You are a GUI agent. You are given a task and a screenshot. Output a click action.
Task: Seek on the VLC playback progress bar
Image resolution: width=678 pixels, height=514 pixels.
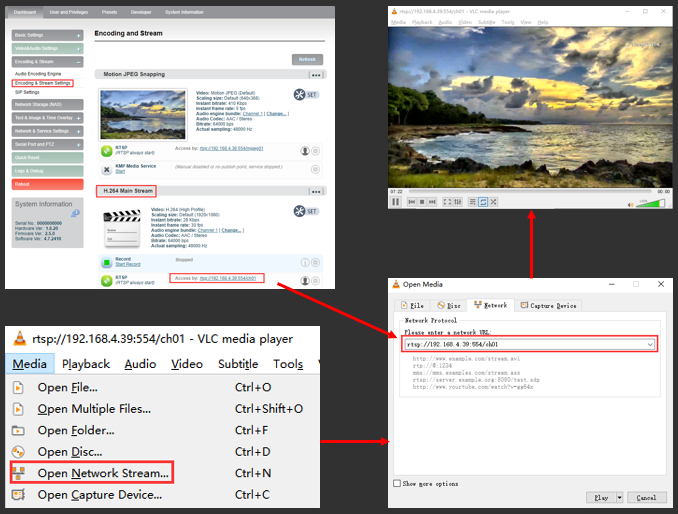coord(530,191)
